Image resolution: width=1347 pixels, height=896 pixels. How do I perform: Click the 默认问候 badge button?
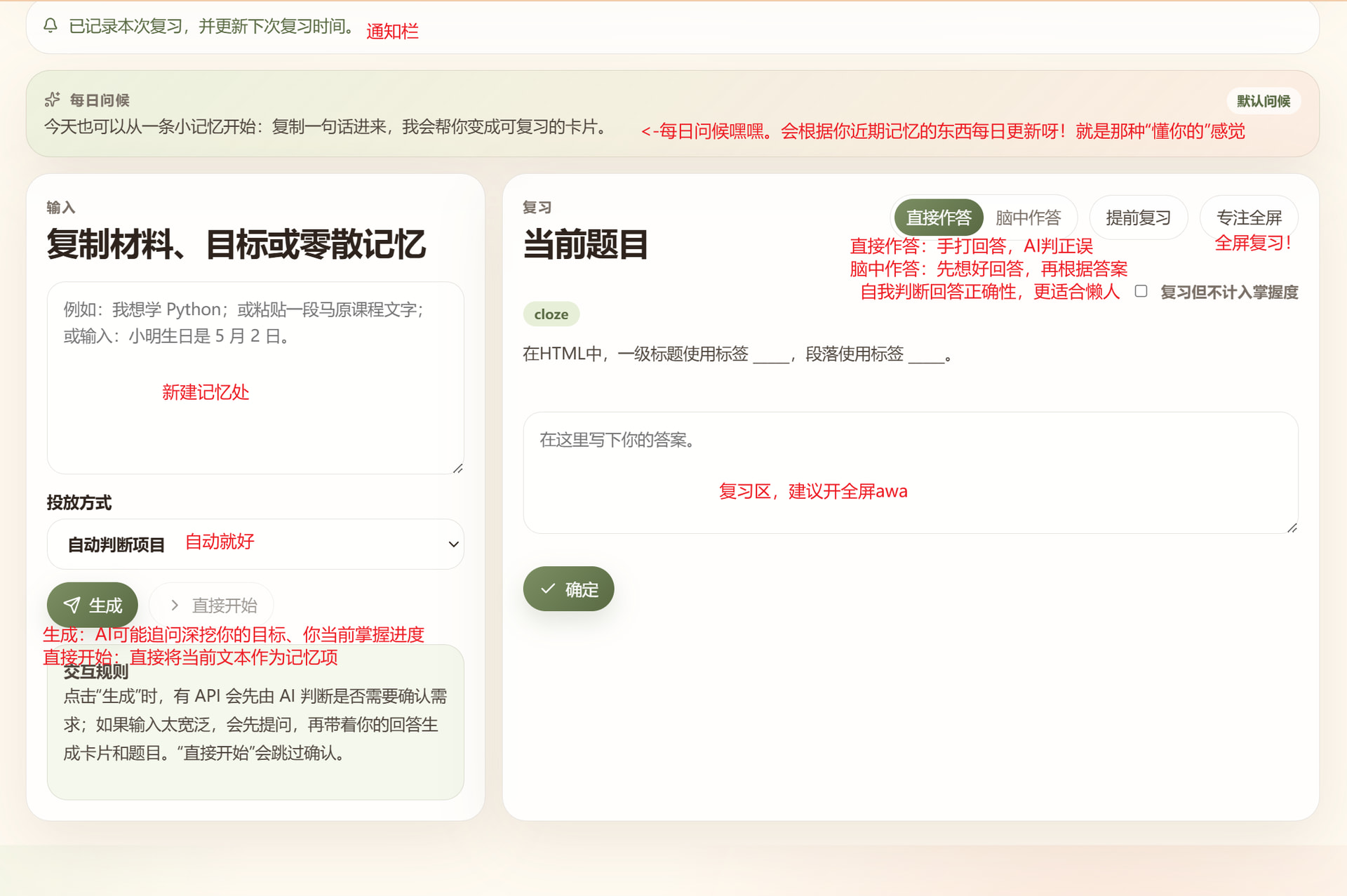pyautogui.click(x=1264, y=101)
